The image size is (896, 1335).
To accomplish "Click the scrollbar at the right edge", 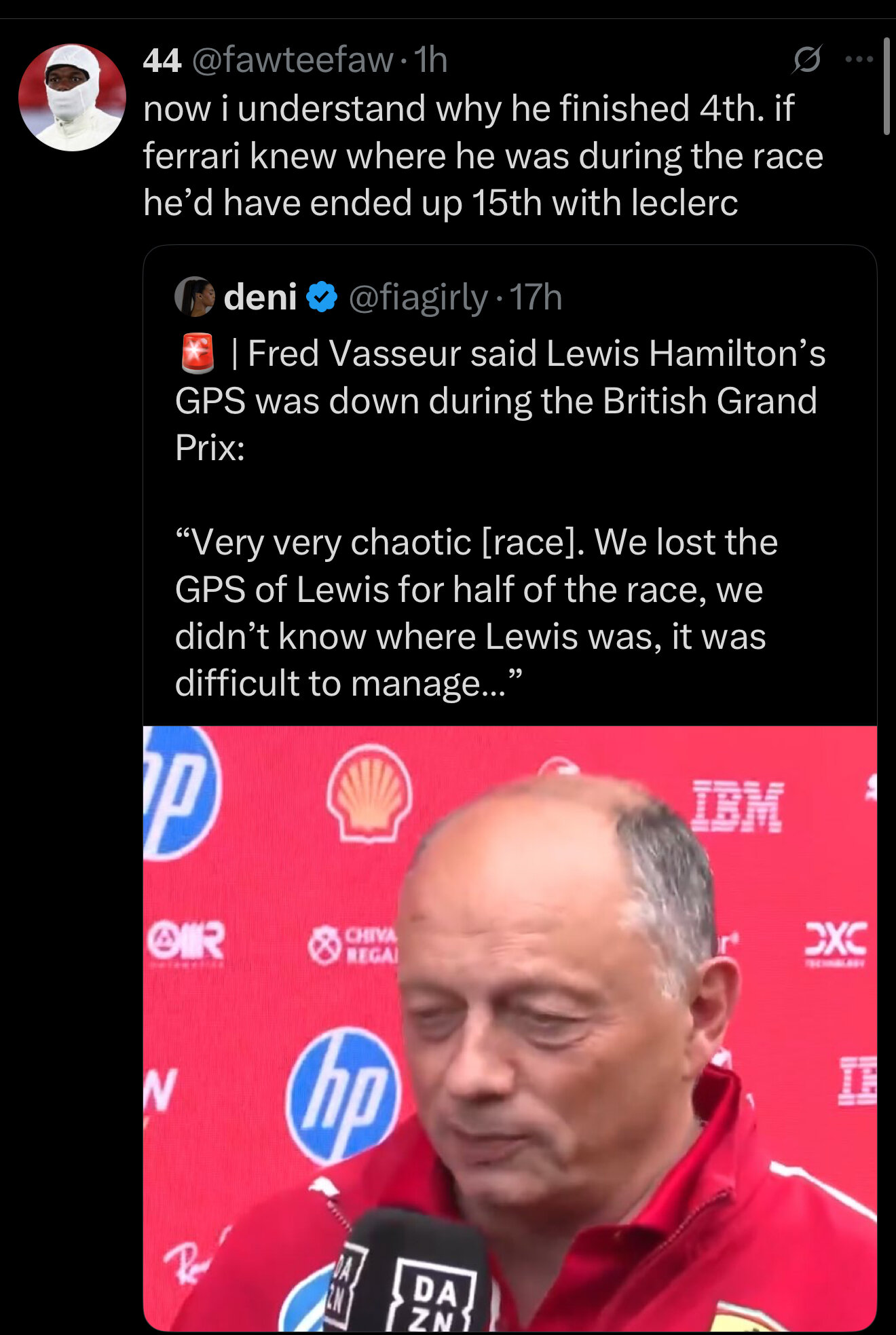I will point(886,87).
